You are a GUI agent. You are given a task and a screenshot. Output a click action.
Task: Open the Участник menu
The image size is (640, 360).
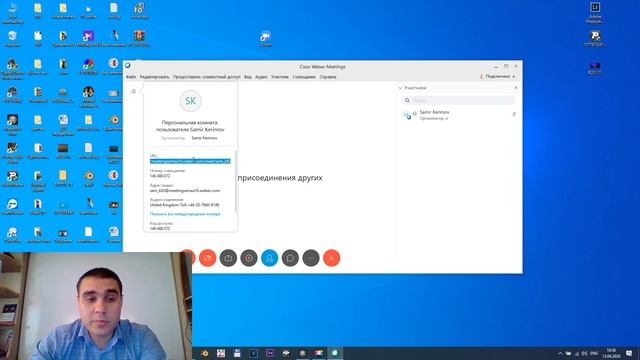pyautogui.click(x=280, y=77)
